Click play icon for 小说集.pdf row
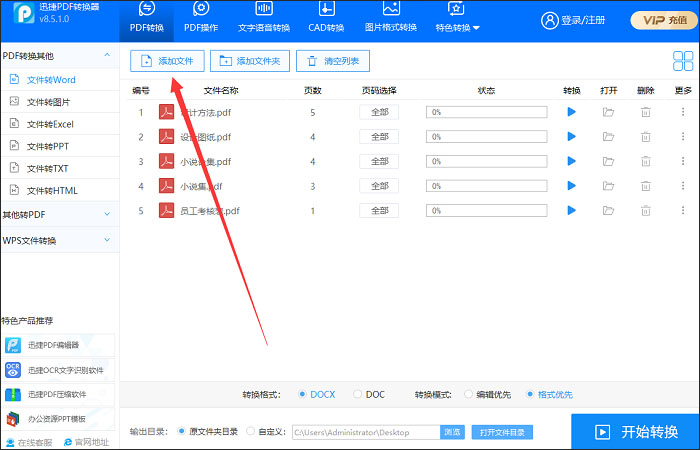The image size is (700, 450). (571, 186)
